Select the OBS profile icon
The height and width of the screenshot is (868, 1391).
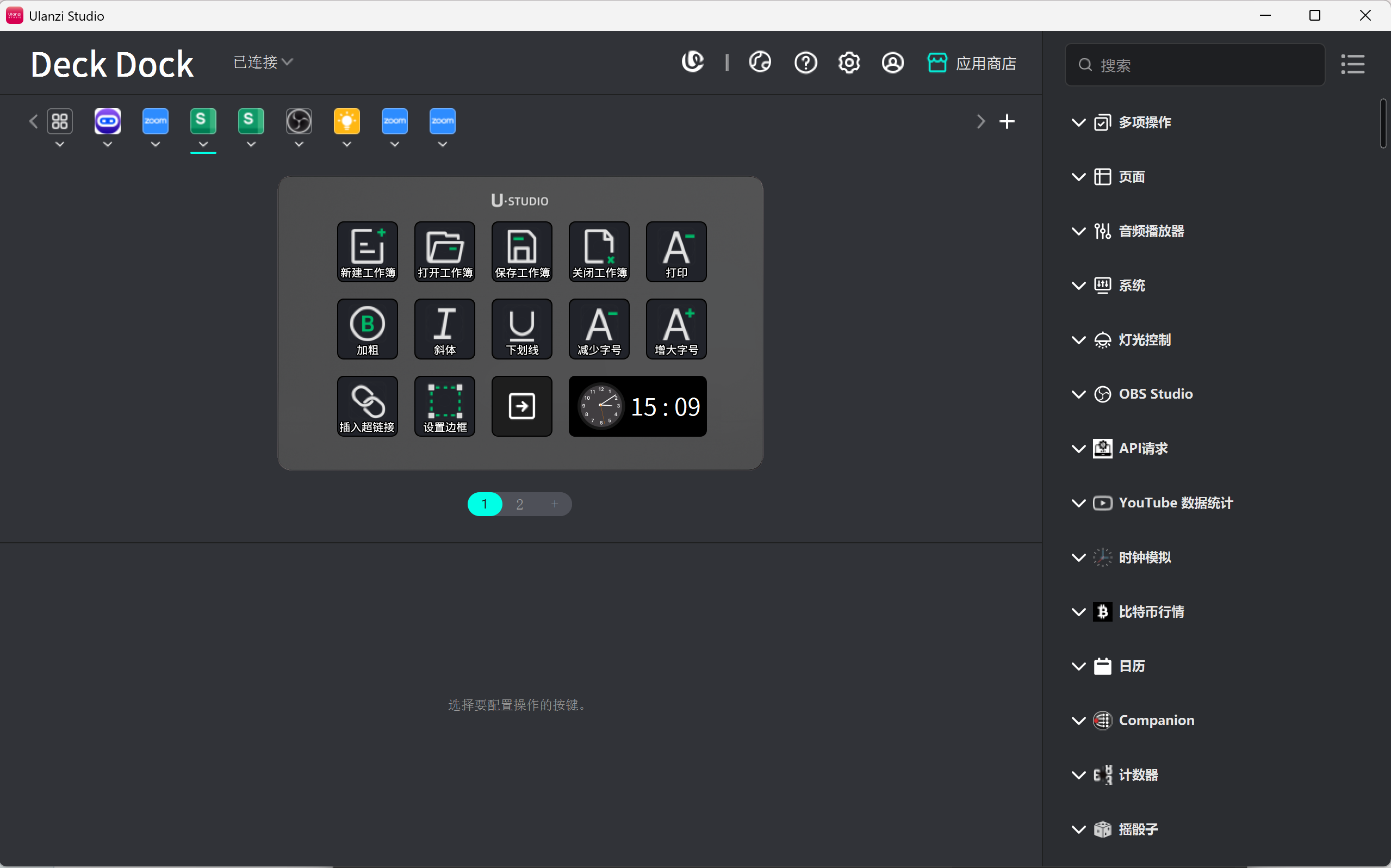pyautogui.click(x=299, y=121)
